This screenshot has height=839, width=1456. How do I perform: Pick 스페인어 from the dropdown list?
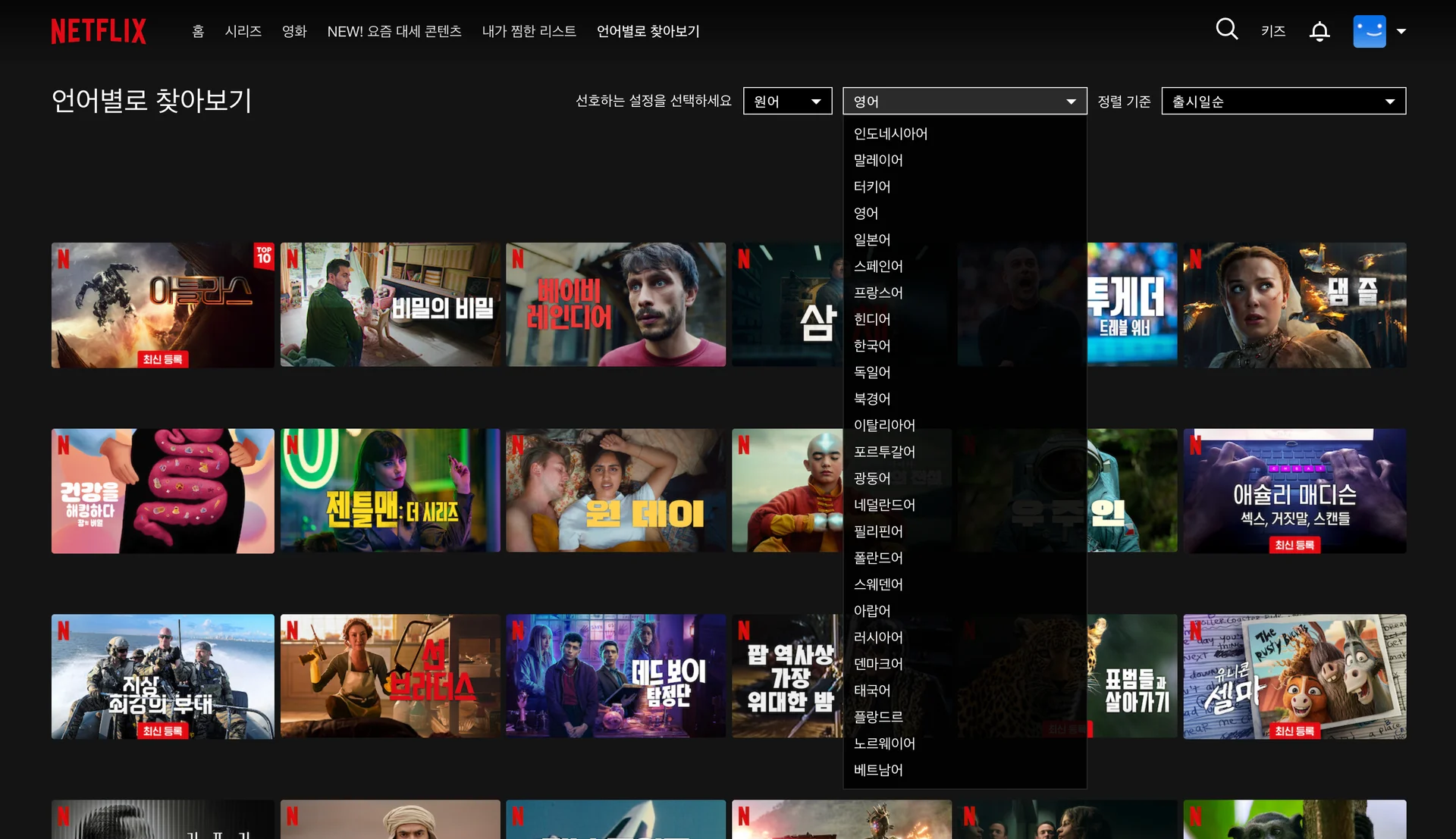point(878,266)
